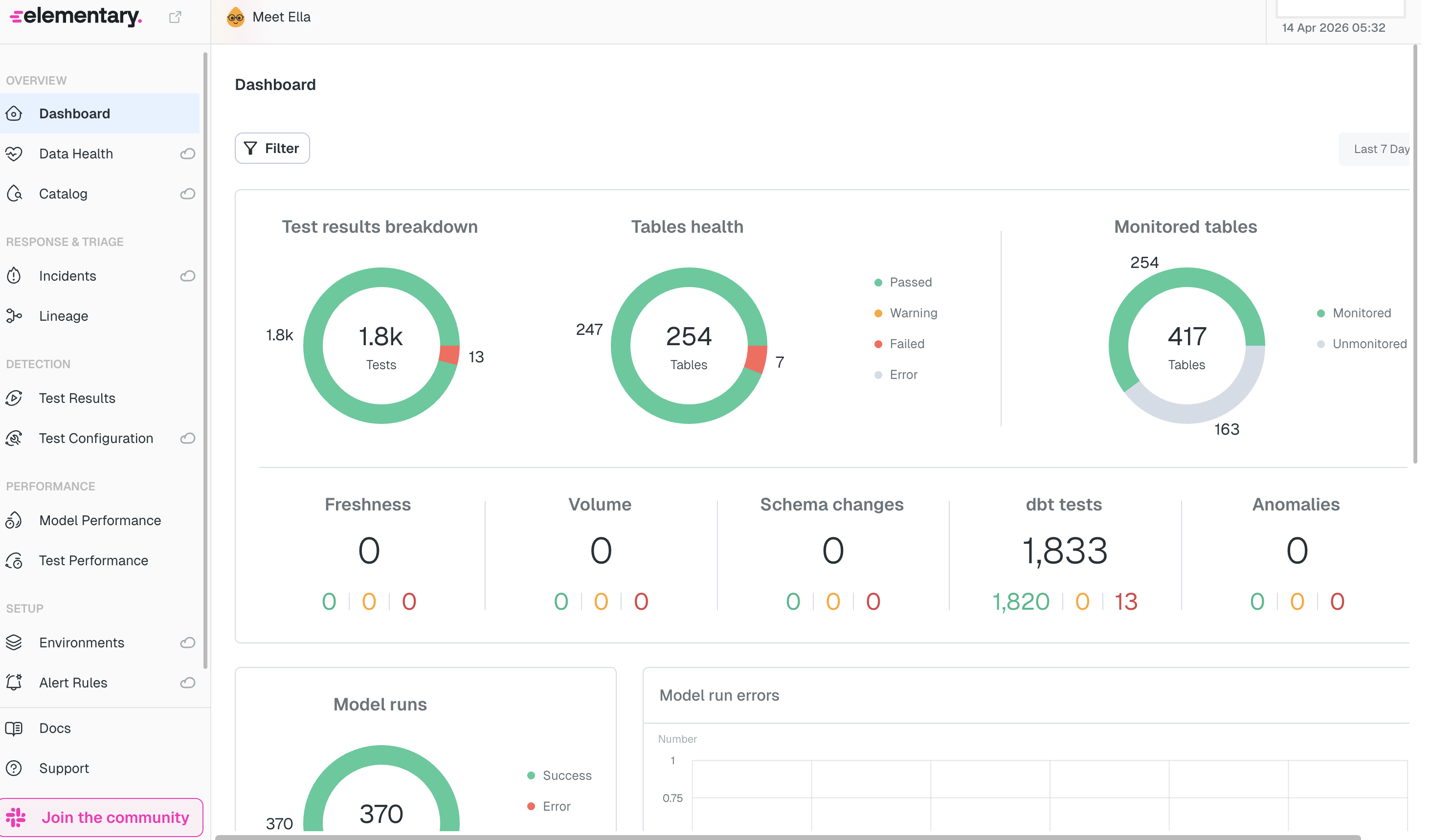Open the Last 7 Days range dropdown

1374,149
